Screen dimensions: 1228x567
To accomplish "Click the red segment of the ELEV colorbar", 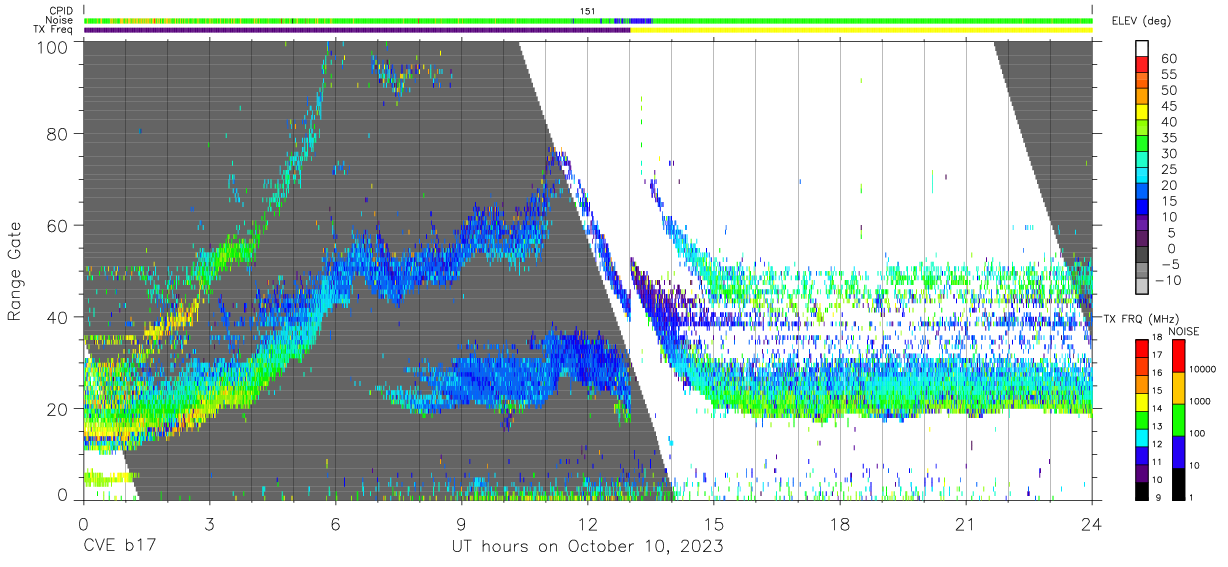I will [1142, 65].
